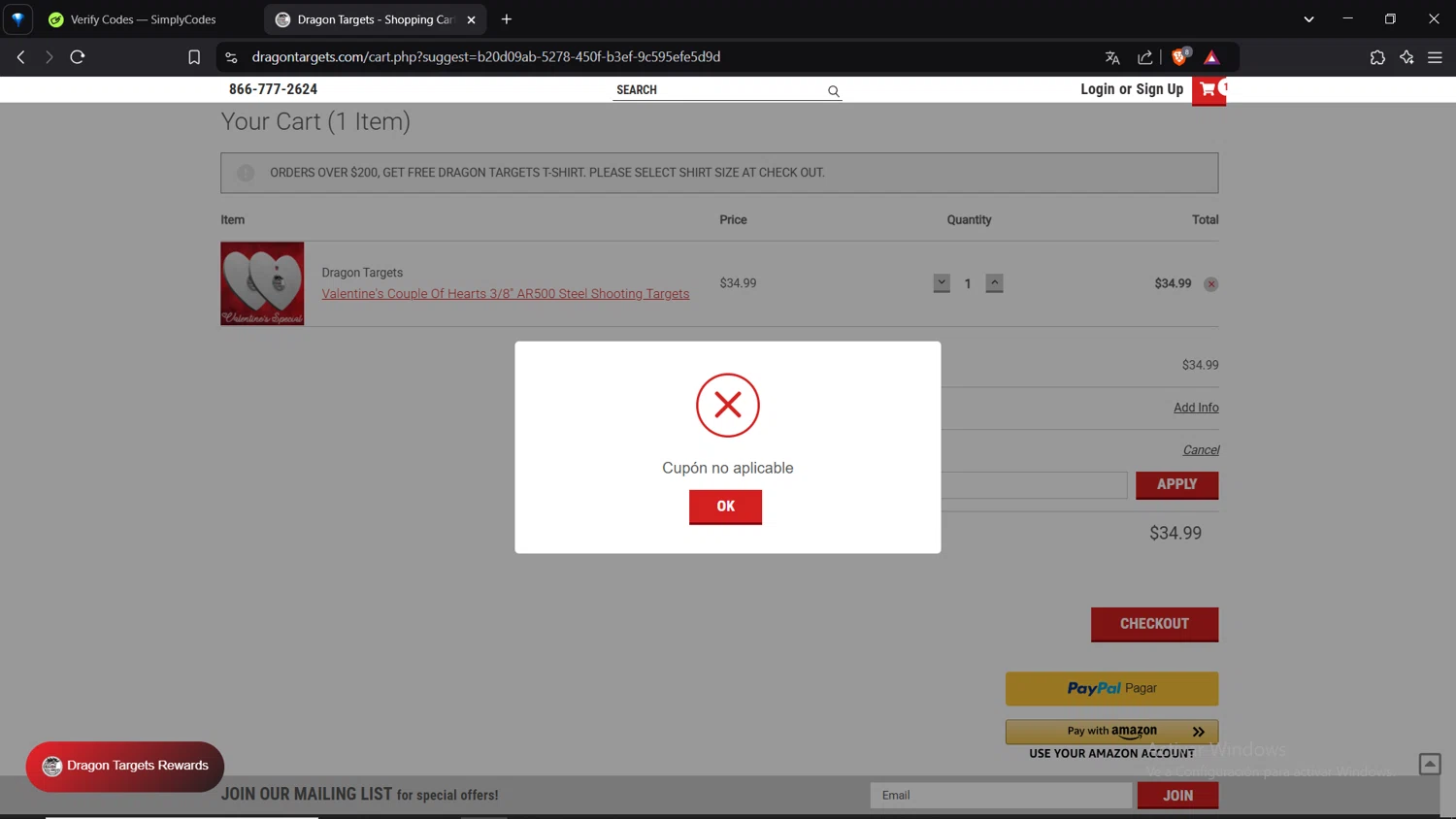
Task: Click the Item column header
Action: (x=232, y=220)
